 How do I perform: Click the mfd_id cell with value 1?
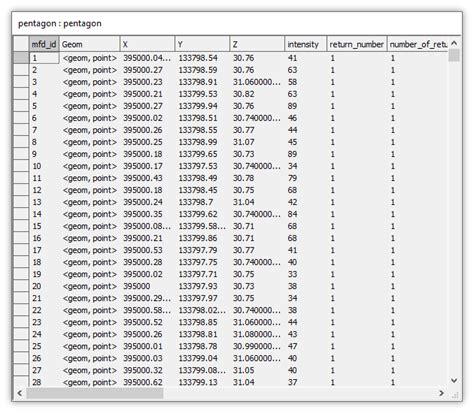[44, 58]
